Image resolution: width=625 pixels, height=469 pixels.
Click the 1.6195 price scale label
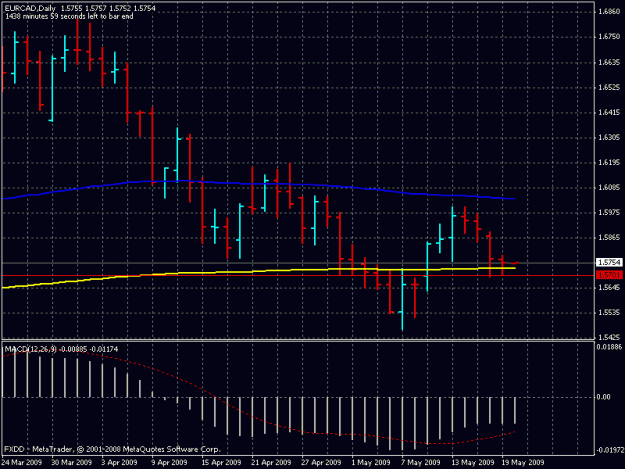coord(609,162)
